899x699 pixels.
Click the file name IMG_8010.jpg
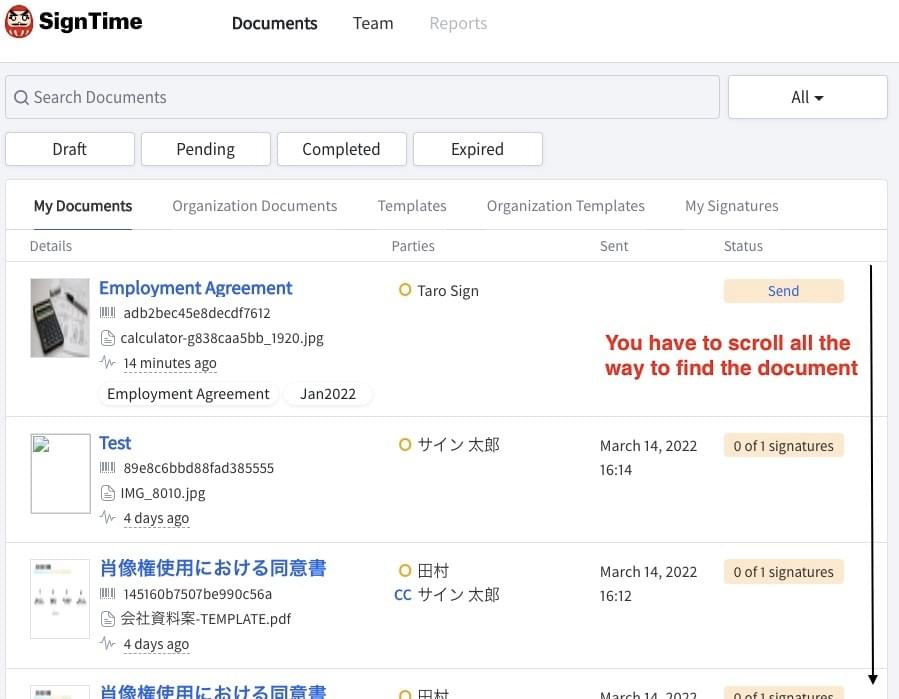[163, 493]
